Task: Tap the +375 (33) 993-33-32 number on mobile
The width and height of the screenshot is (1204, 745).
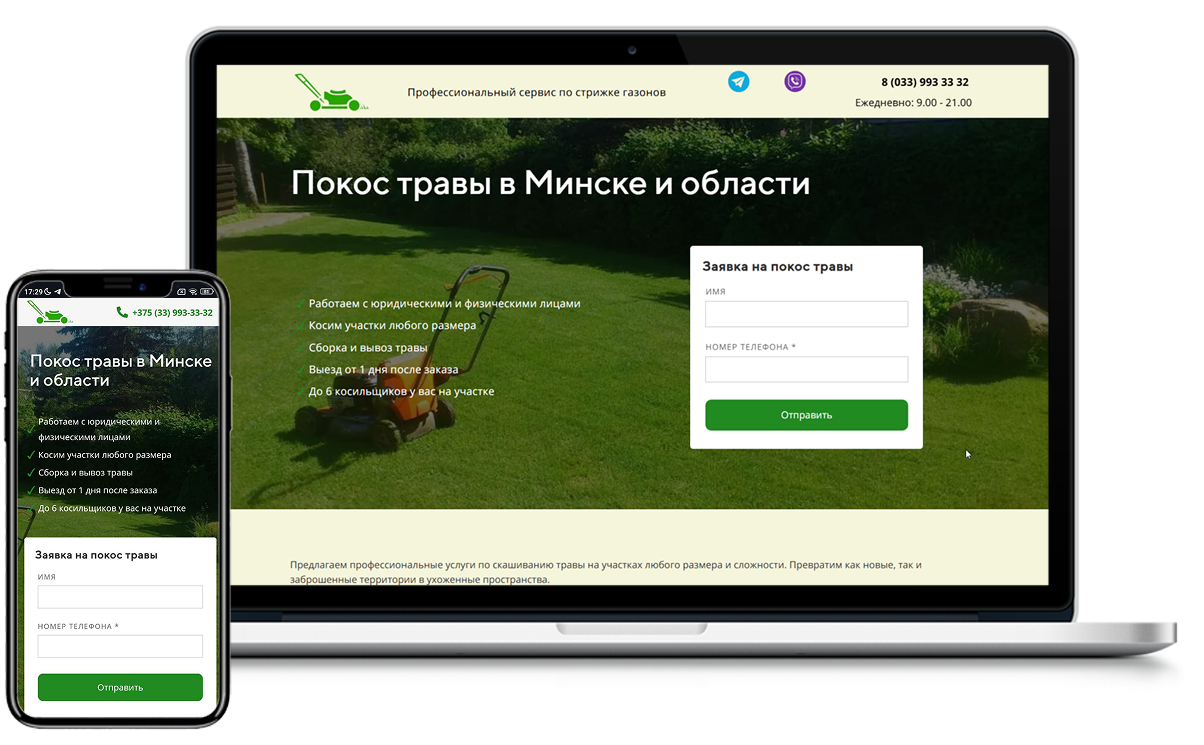Action: coord(172,312)
